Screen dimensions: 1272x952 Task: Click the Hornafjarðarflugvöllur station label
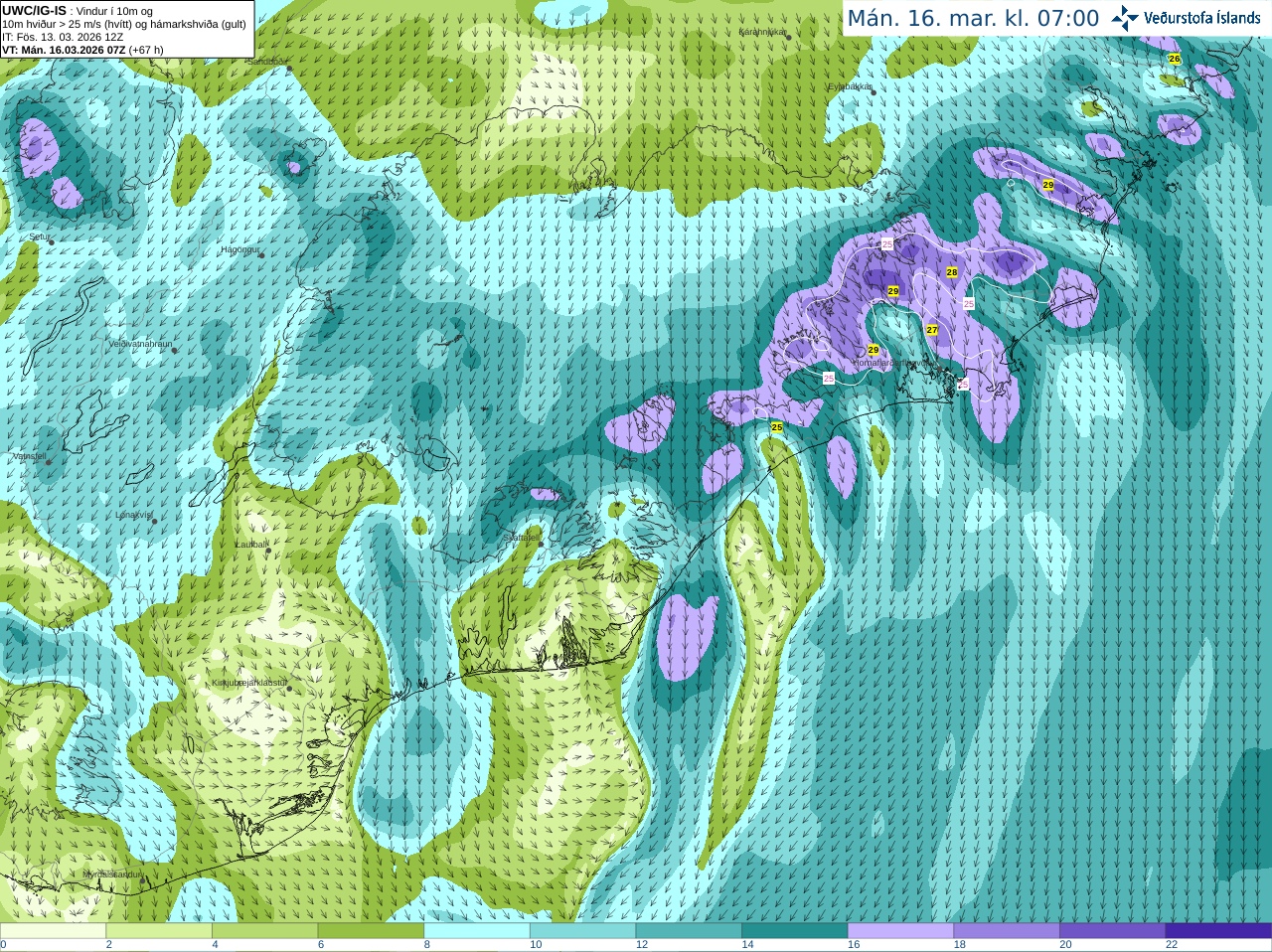(x=893, y=364)
